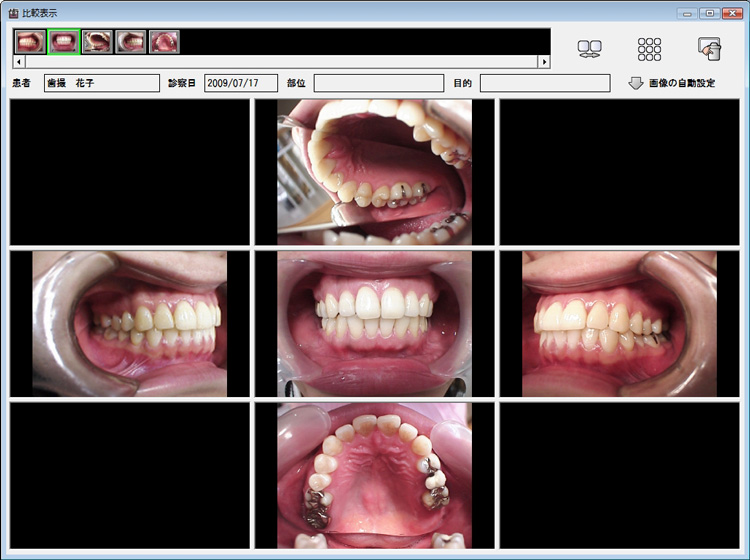750x560 pixels.
Task: Click the empty bottom-right image cell
Action: (619, 475)
